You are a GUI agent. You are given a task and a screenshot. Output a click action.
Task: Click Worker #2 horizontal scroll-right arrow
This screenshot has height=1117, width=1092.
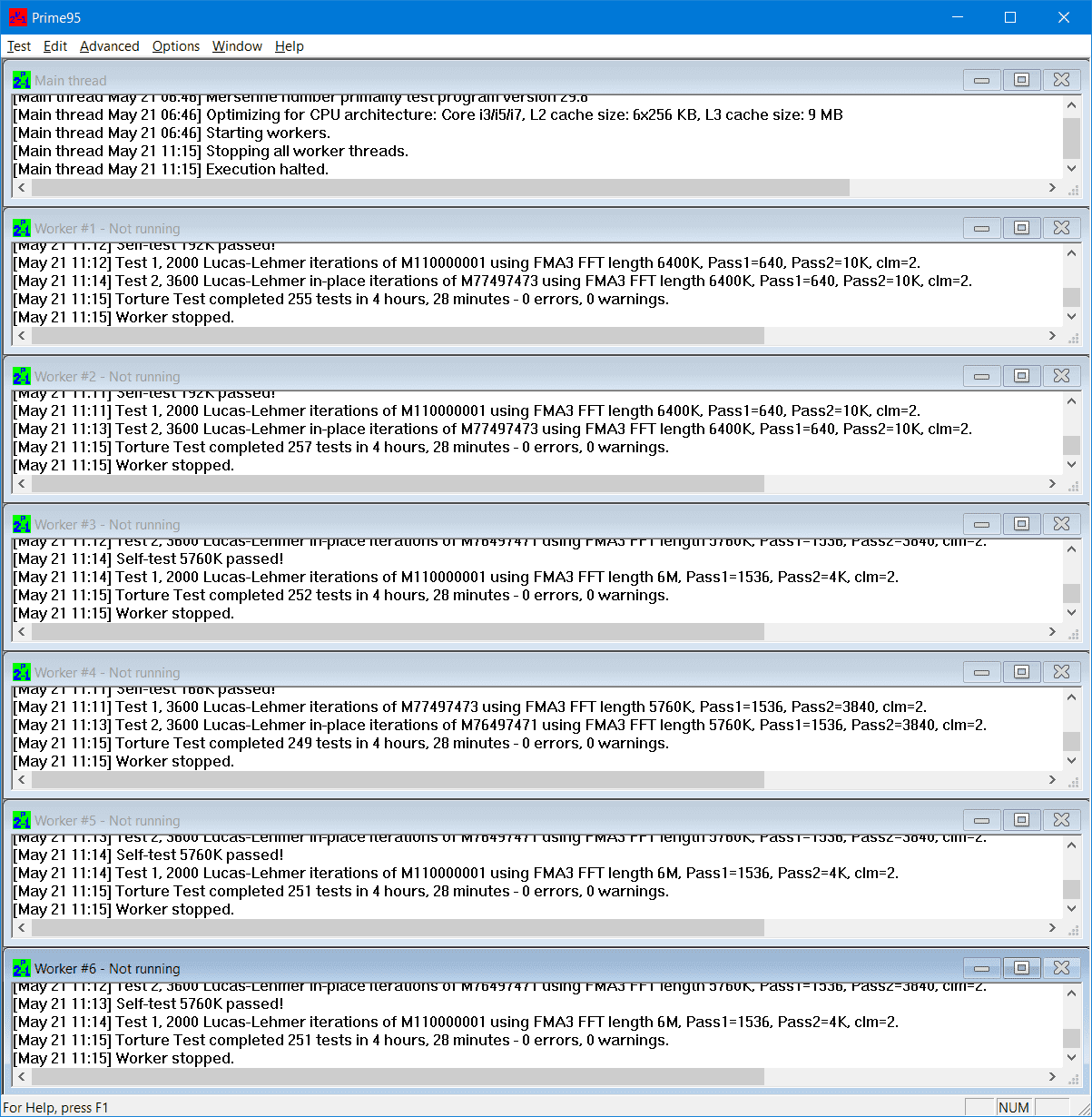[1053, 484]
